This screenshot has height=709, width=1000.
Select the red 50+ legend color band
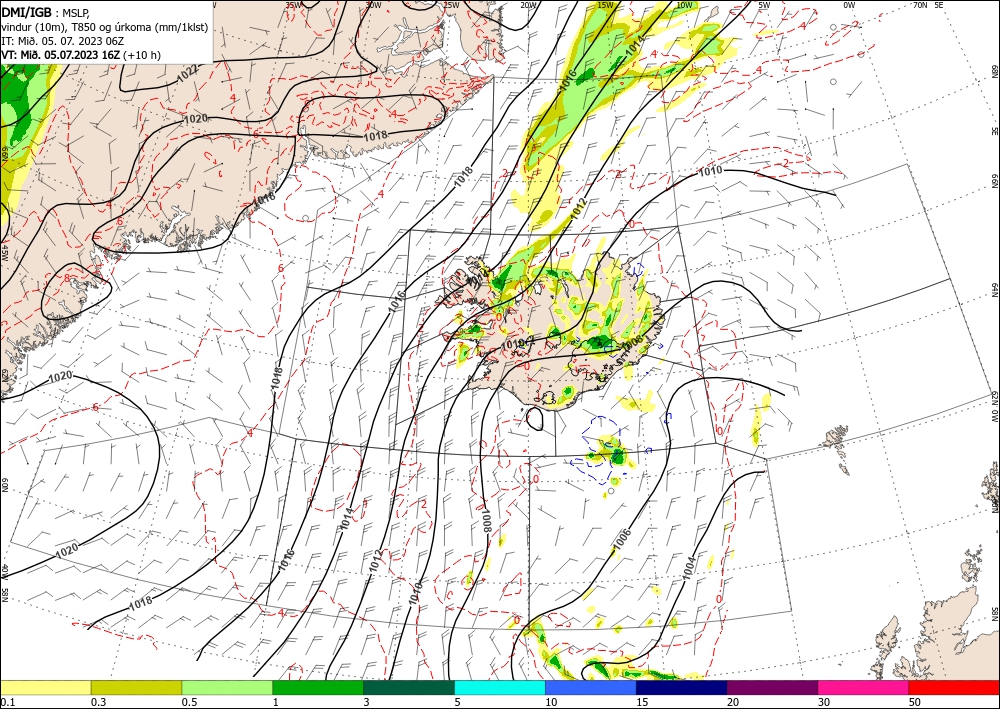point(954,687)
